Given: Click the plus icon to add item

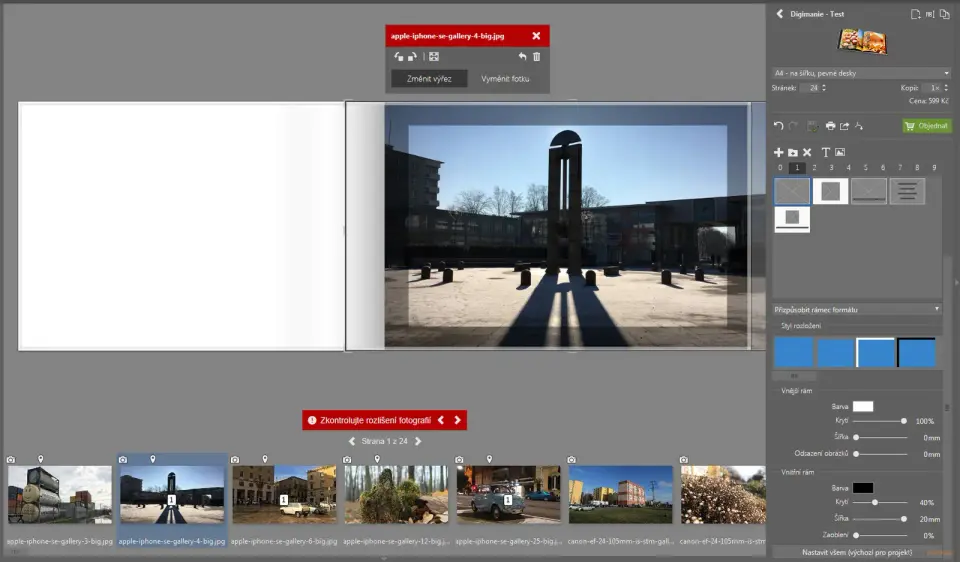Looking at the screenshot, I should pyautogui.click(x=779, y=152).
